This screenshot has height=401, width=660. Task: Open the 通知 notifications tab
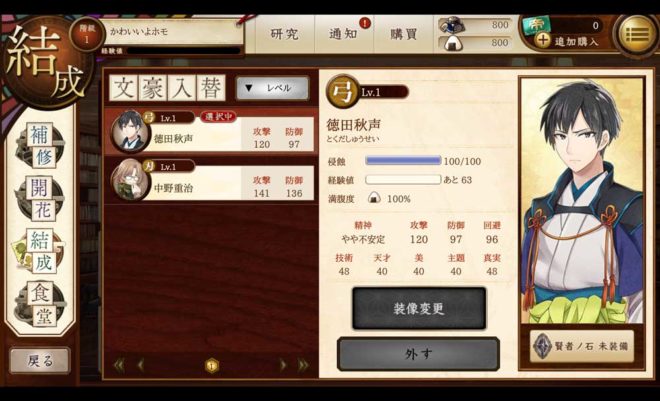(x=344, y=34)
